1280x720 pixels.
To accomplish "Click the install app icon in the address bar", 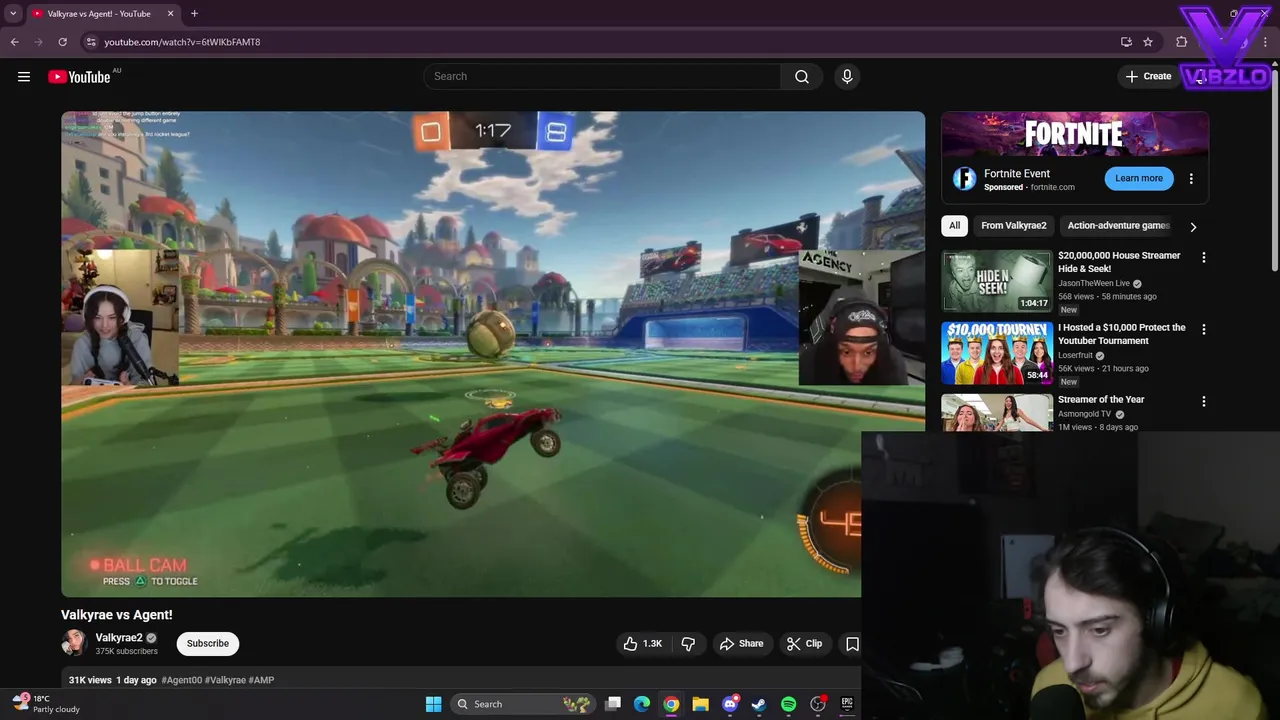I will pyautogui.click(x=1126, y=42).
